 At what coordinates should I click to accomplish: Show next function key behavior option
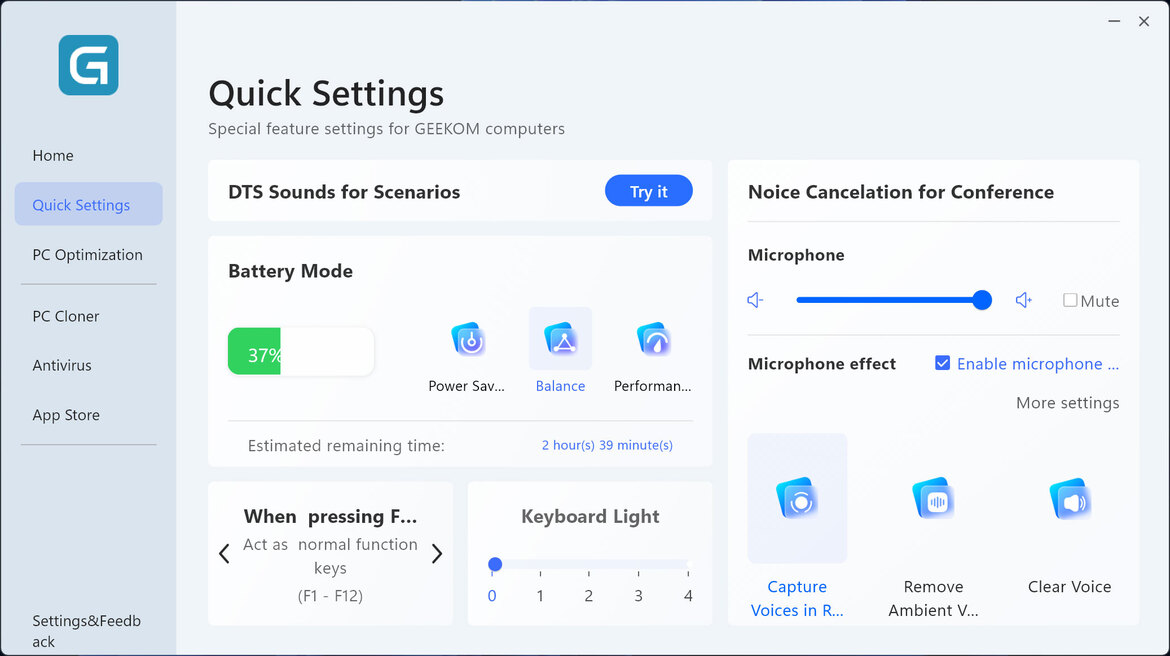coord(436,554)
